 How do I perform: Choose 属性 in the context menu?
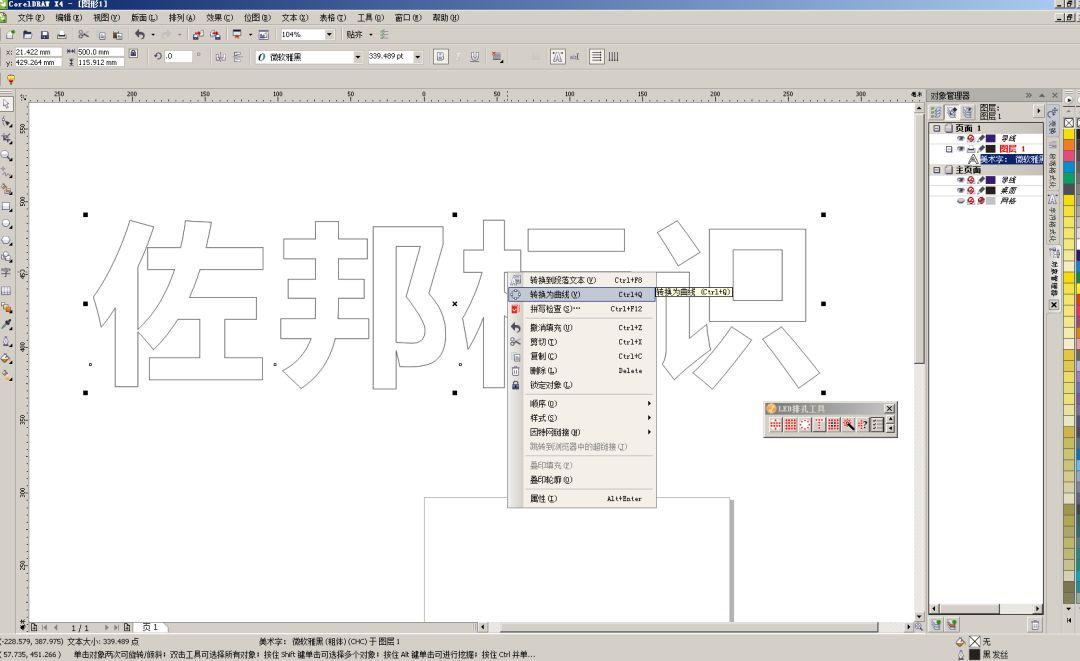(582, 499)
